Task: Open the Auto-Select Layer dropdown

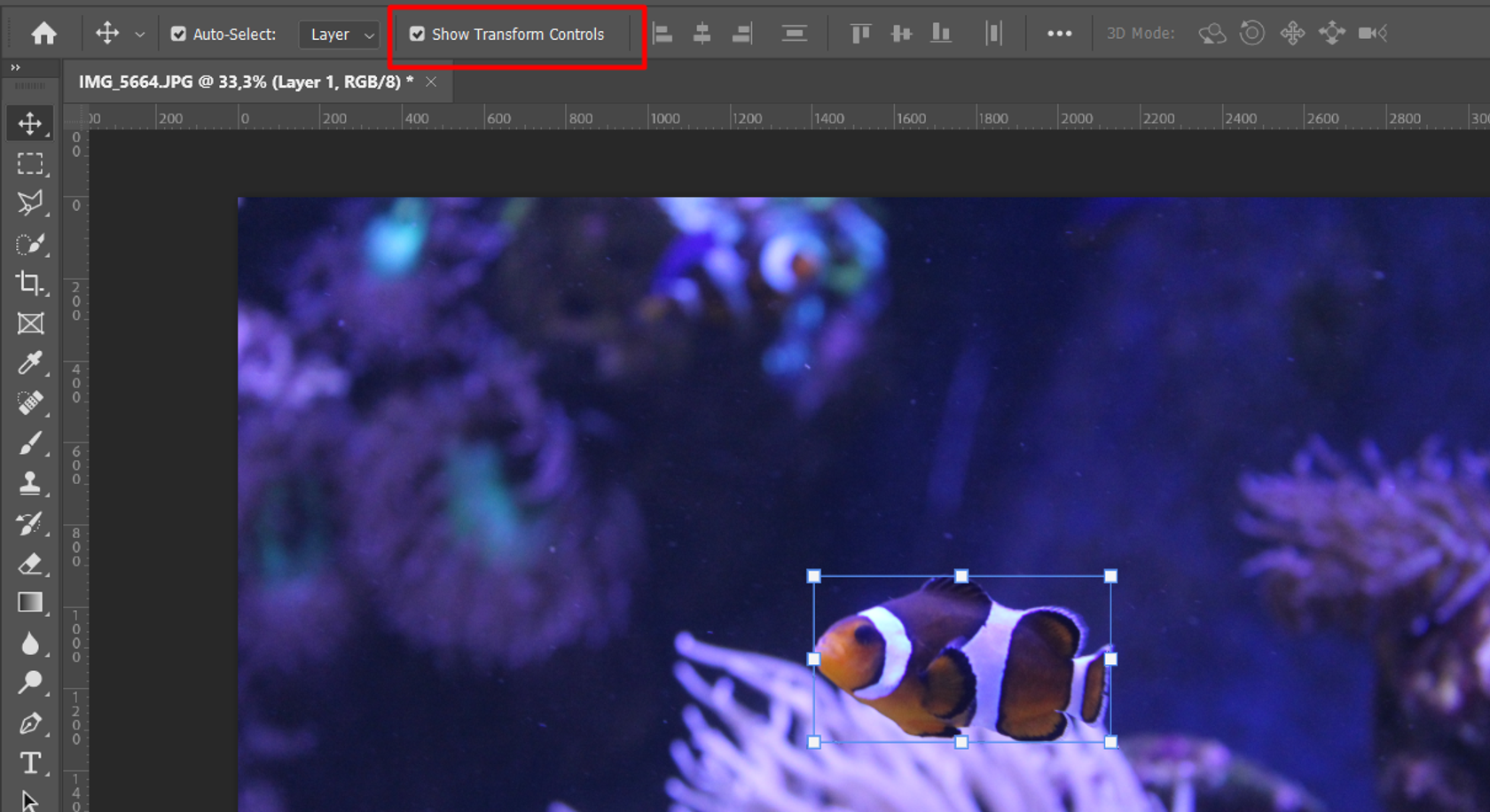Action: coord(338,34)
